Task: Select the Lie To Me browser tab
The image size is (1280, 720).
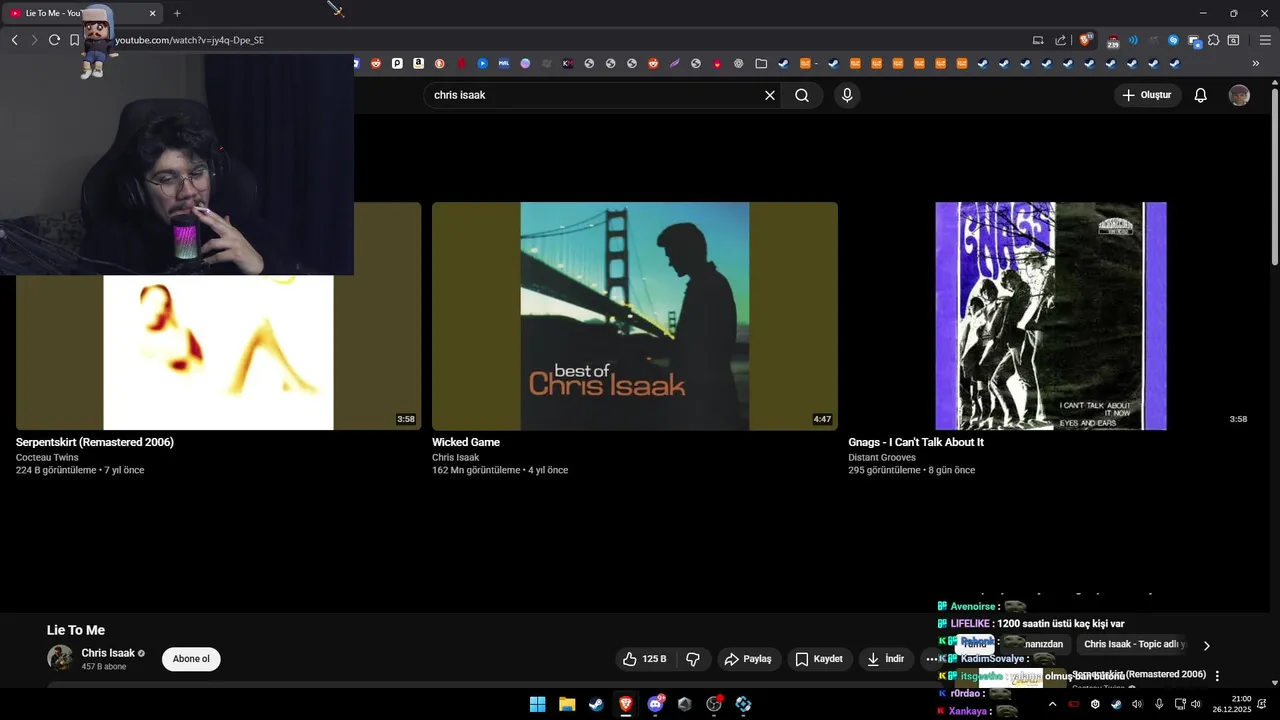Action: (83, 13)
